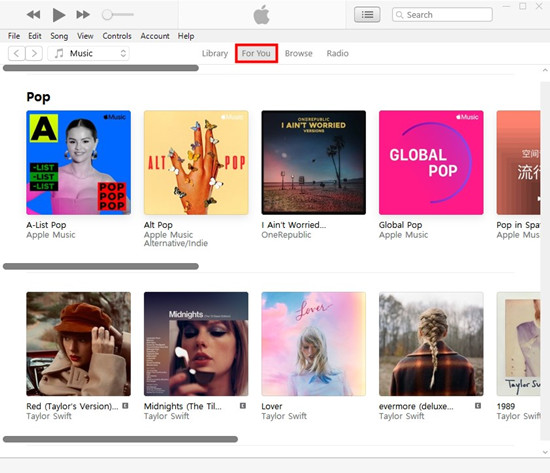The height and width of the screenshot is (473, 550).
Task: Open the Midnights album cover
Action: [x=196, y=344]
